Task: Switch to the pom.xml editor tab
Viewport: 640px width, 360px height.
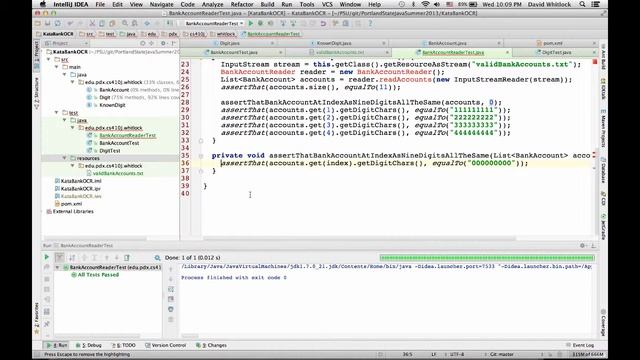Action: (x=552, y=43)
